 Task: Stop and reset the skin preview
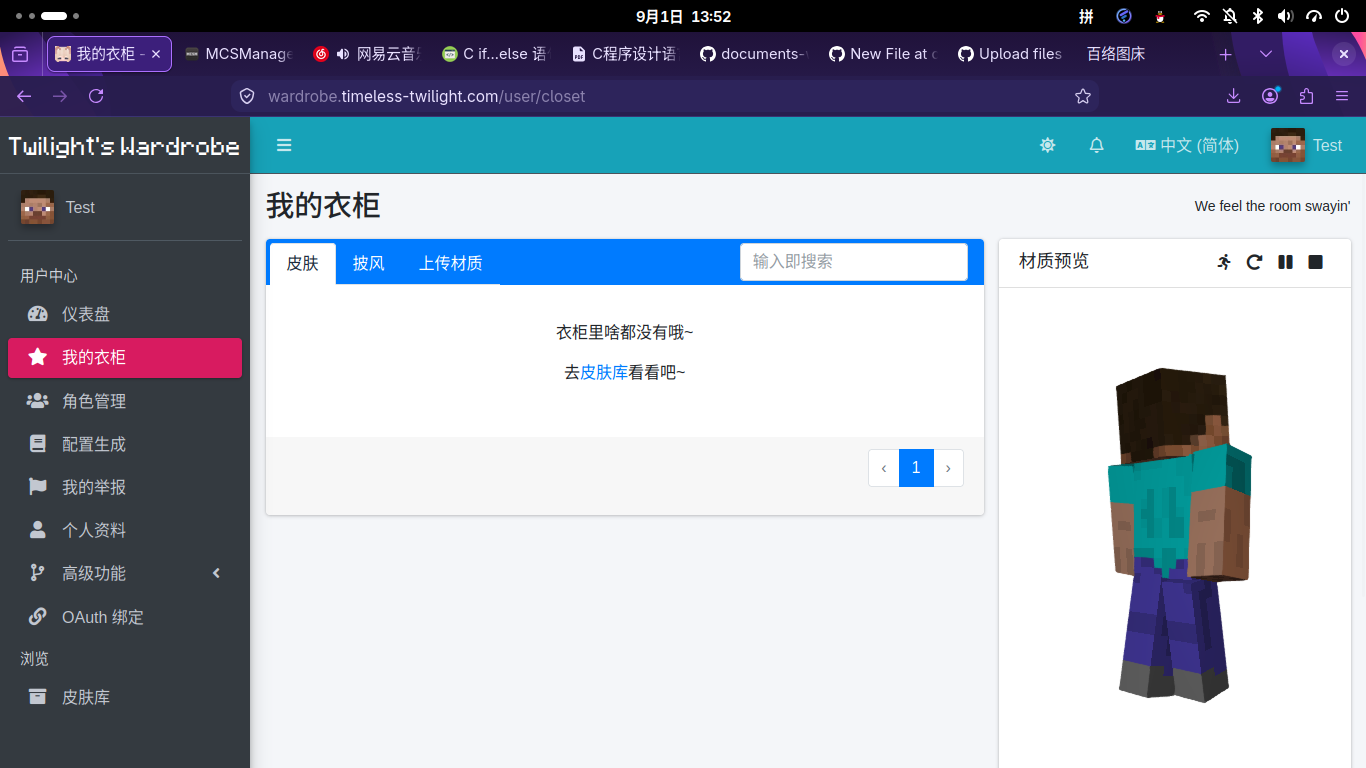coord(1316,262)
